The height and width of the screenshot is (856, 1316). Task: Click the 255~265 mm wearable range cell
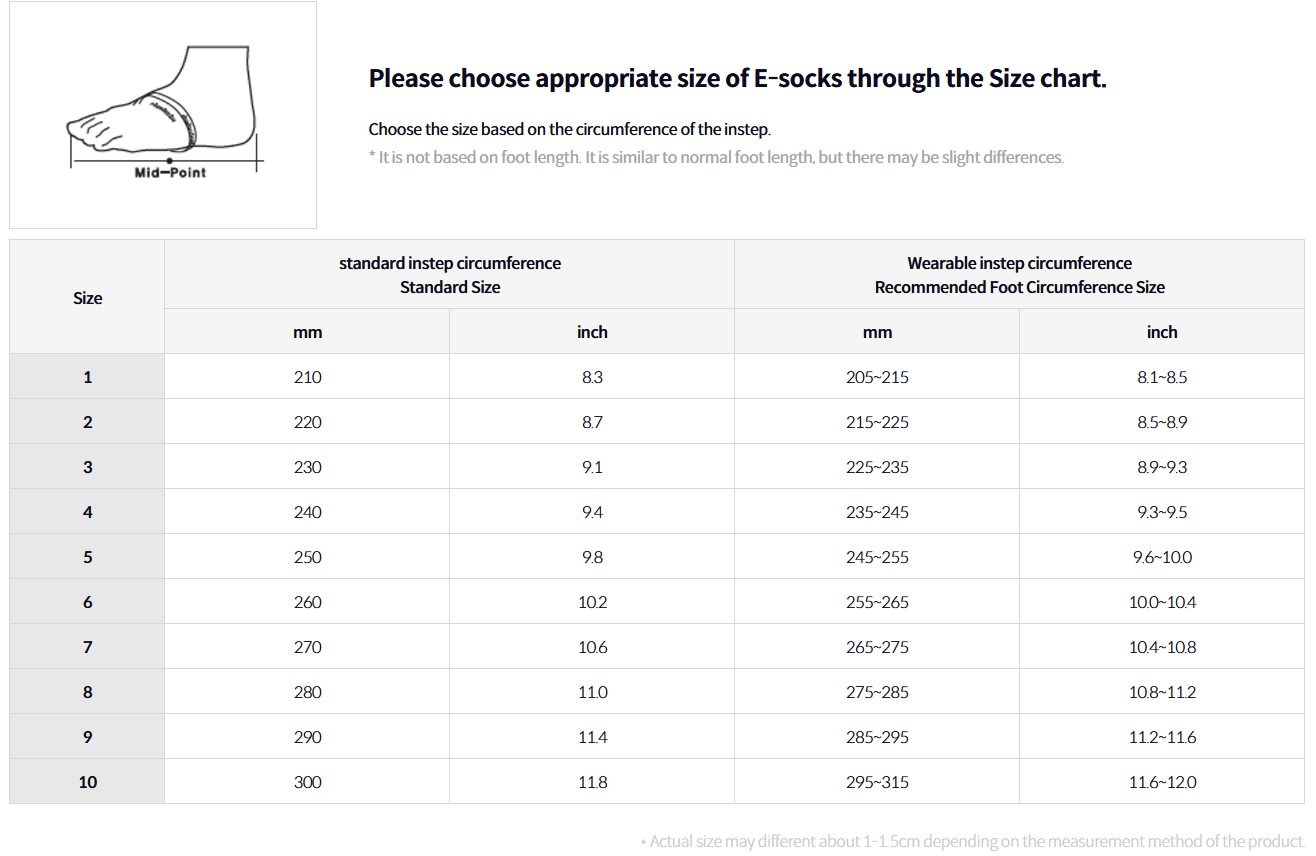(877, 602)
